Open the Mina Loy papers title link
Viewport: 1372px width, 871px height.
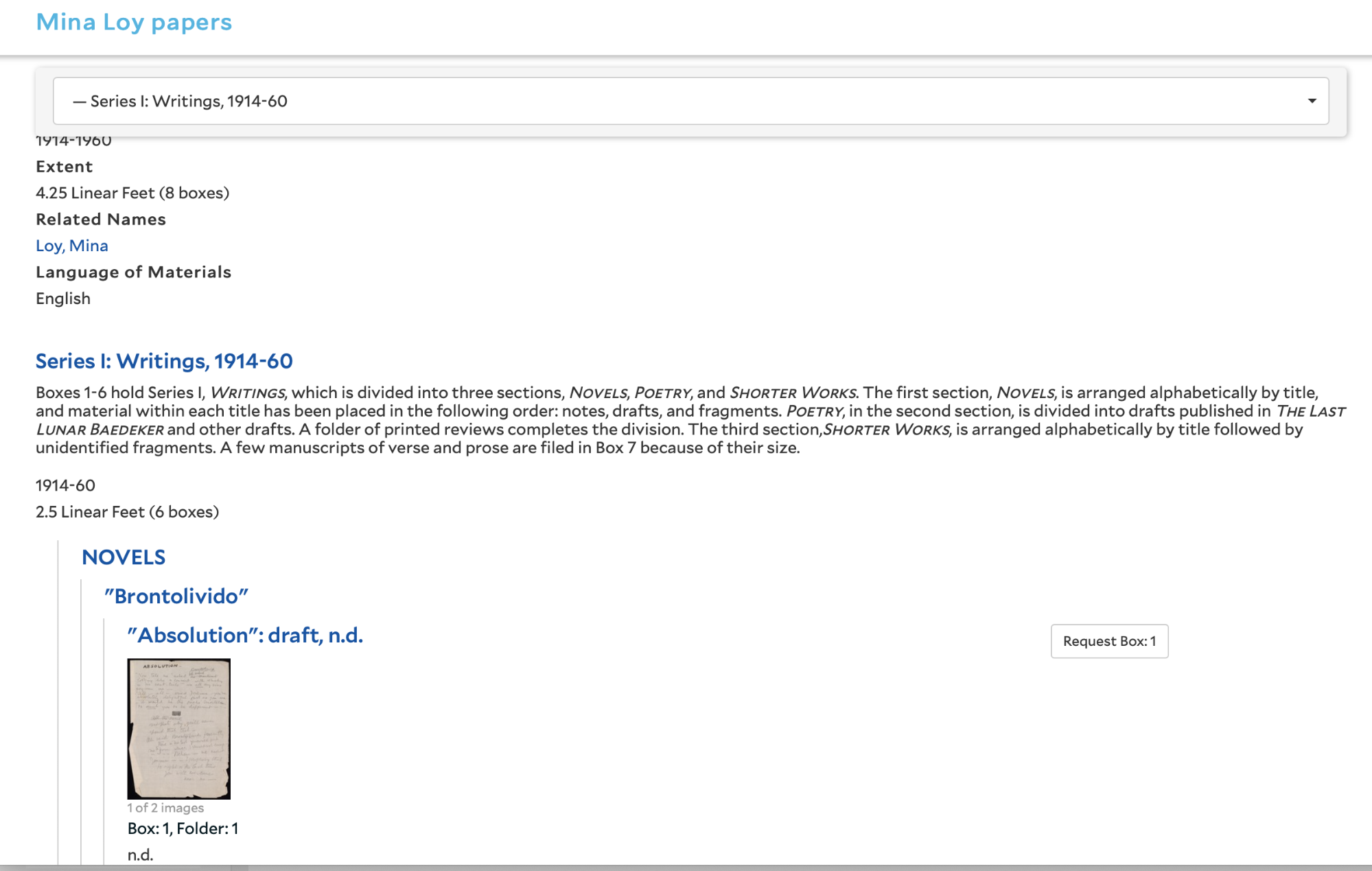coord(134,22)
